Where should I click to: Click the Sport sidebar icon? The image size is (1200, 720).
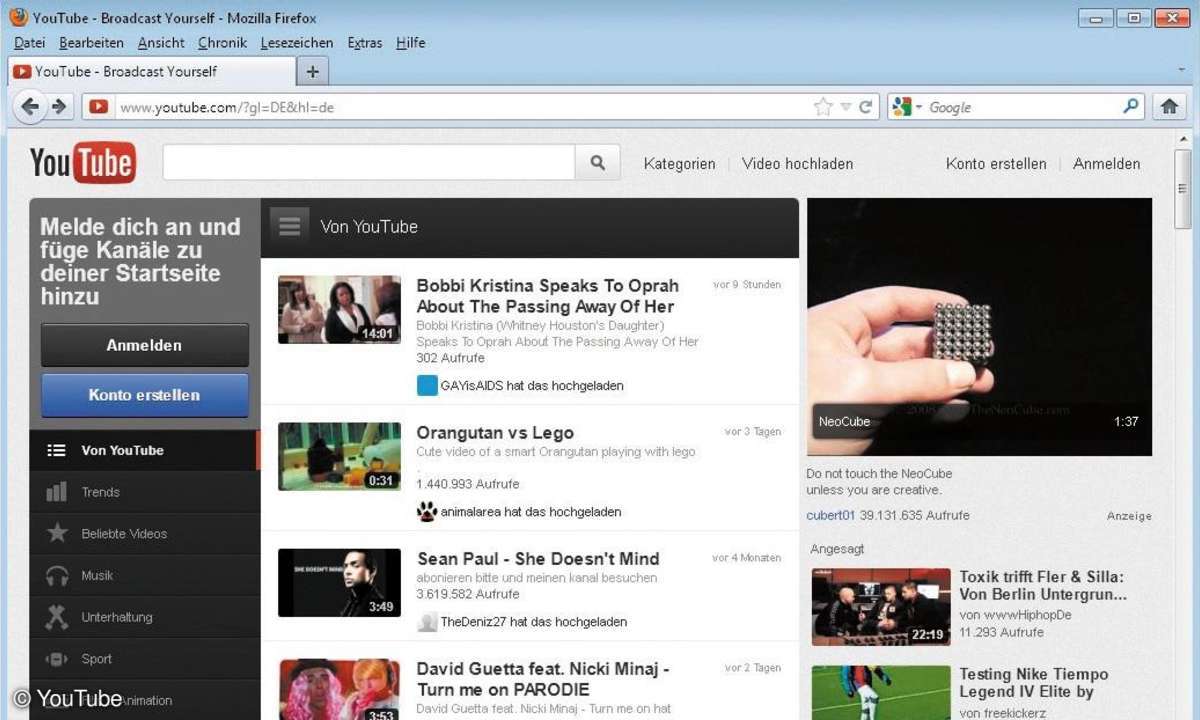click(57, 659)
